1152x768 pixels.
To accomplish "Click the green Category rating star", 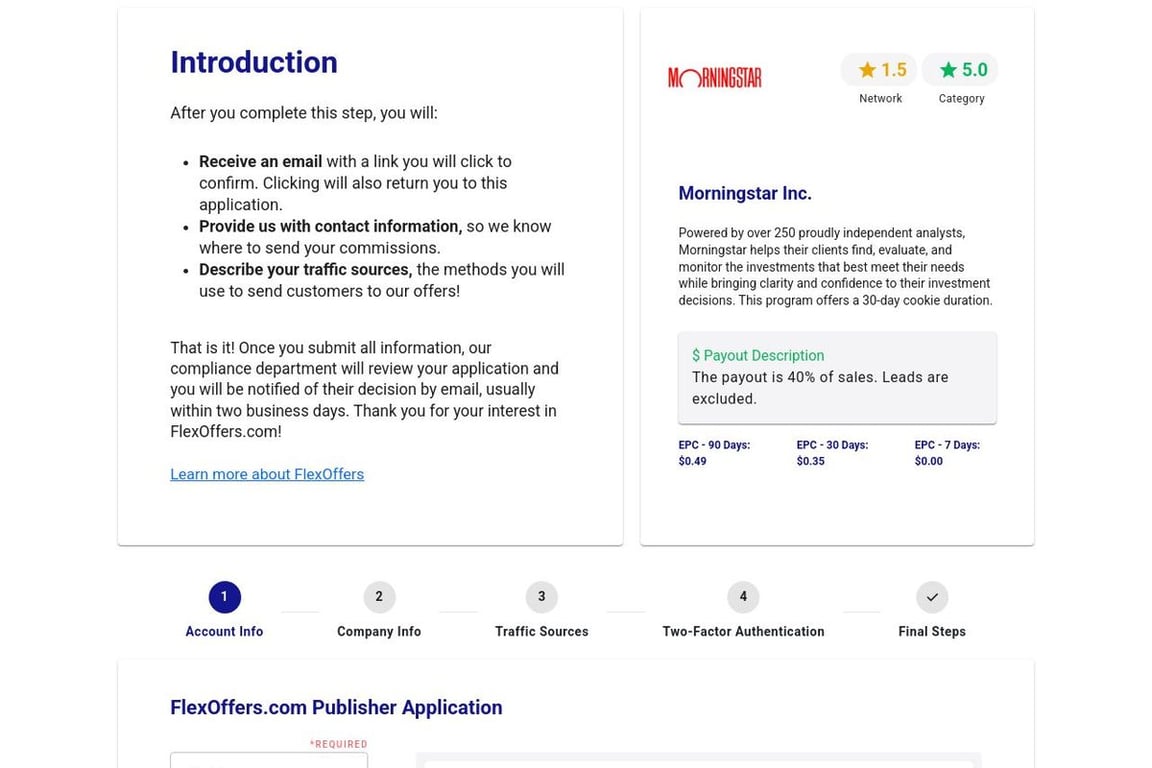I will coord(948,70).
